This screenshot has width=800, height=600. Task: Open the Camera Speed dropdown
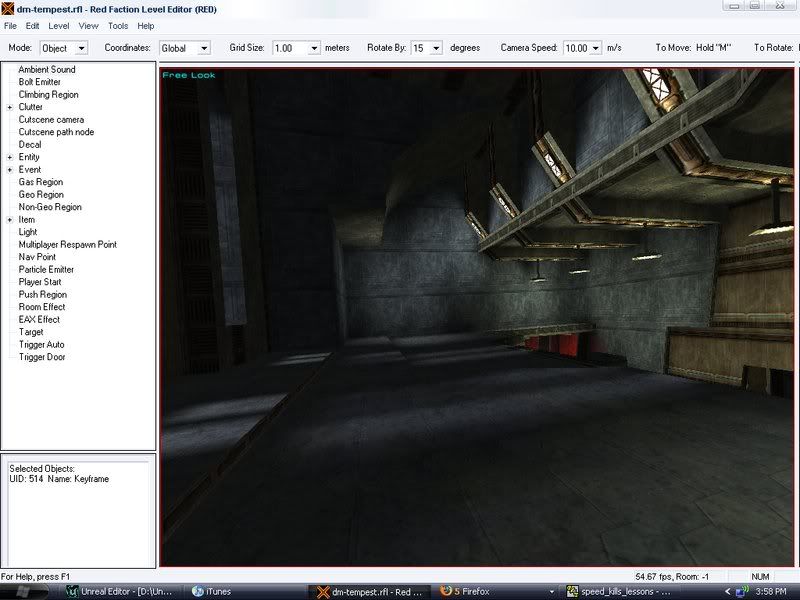tap(595, 48)
